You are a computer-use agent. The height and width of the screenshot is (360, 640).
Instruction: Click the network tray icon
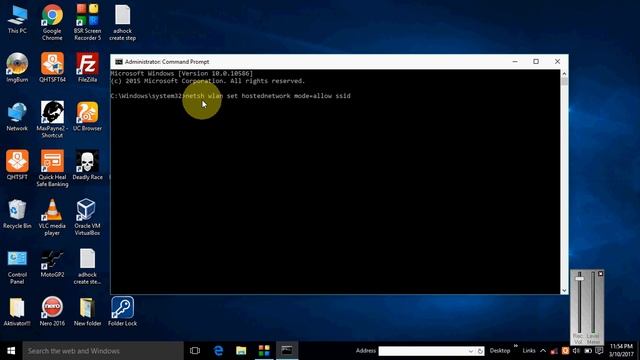[x=554, y=351]
